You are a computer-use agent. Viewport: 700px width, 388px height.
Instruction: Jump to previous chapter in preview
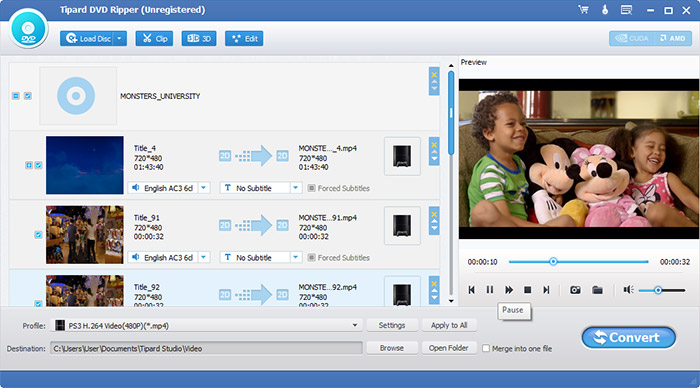click(471, 290)
